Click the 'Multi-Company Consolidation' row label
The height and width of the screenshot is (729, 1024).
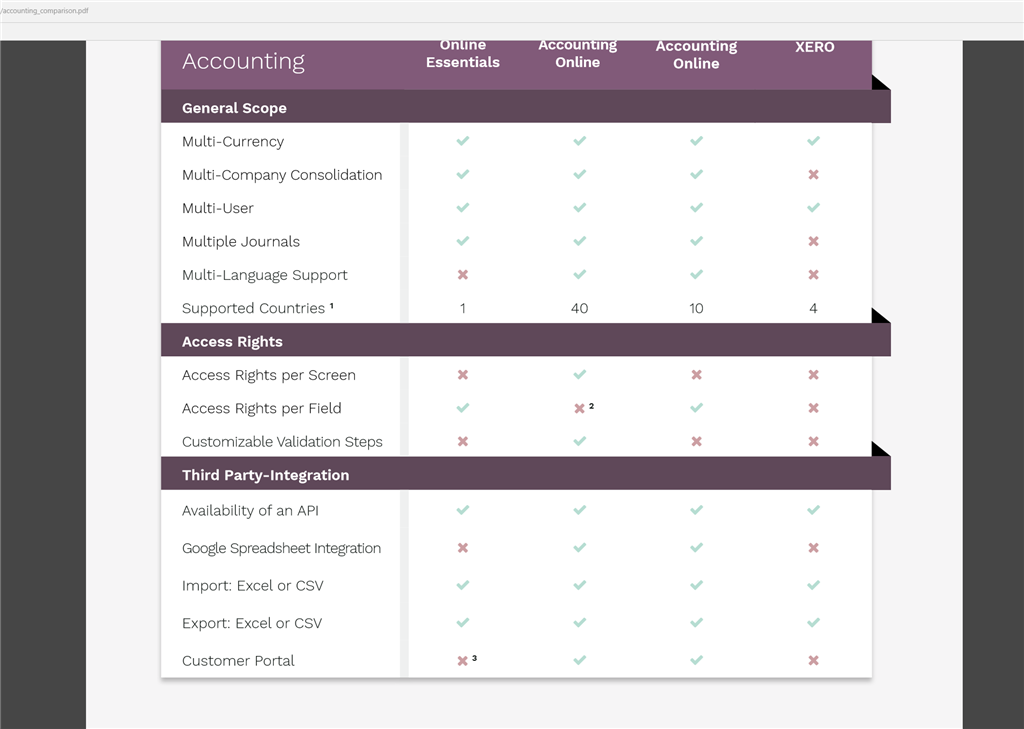click(281, 175)
